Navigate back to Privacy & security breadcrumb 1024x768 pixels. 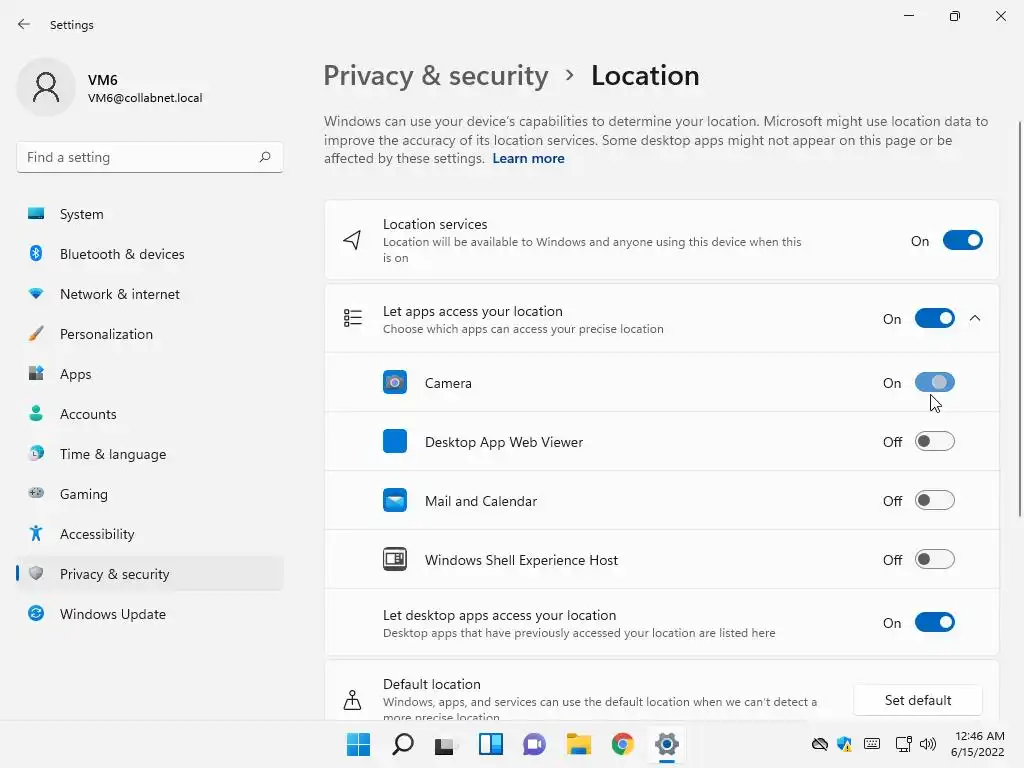point(436,76)
